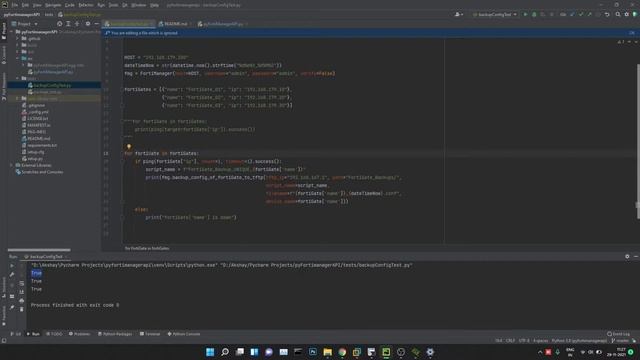The height and width of the screenshot is (360, 640).
Task: Click the Search Everywhere magnifier icon
Action: (618, 14)
